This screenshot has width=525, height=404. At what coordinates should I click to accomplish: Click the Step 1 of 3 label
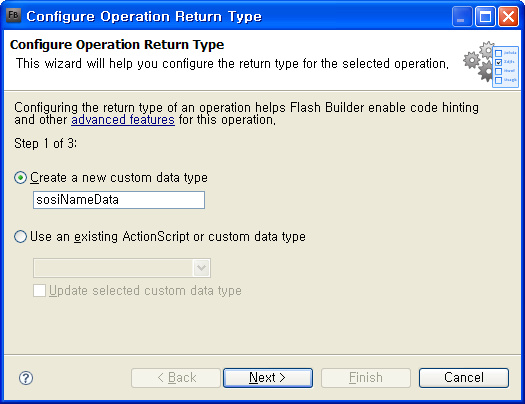(46, 144)
